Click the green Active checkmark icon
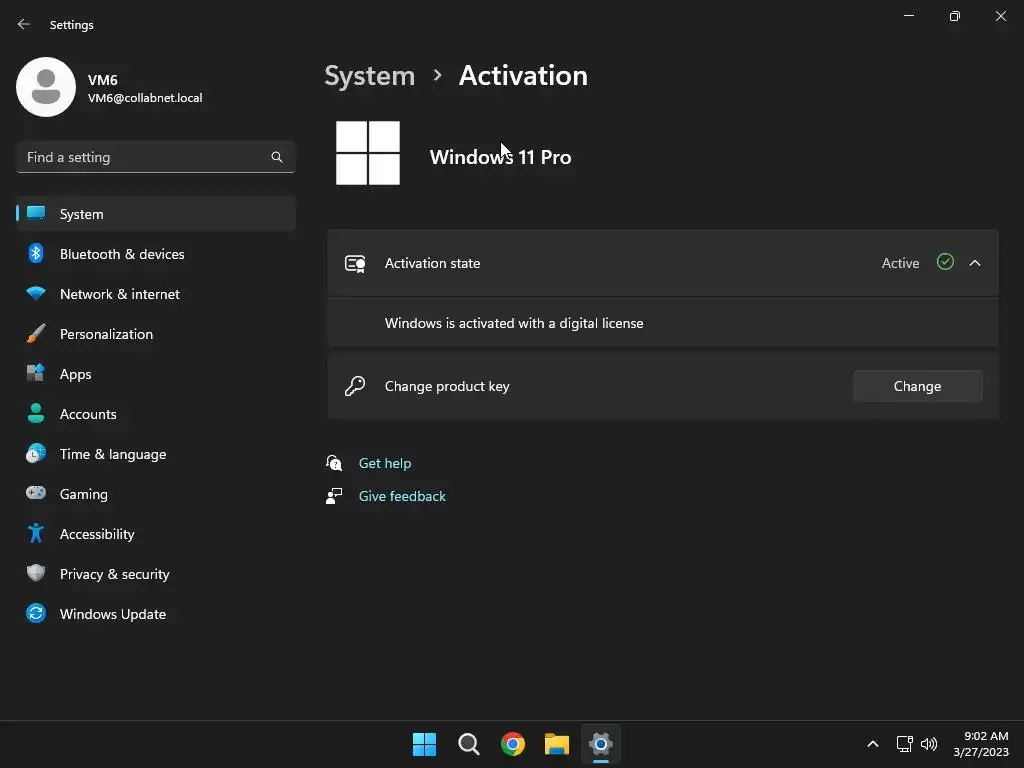 945,262
